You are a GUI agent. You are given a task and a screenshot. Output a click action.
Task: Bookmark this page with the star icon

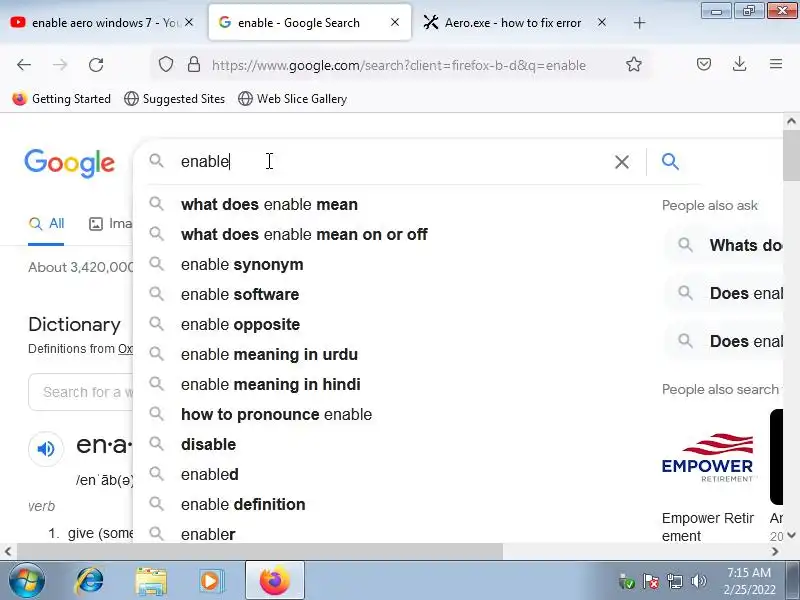point(634,65)
